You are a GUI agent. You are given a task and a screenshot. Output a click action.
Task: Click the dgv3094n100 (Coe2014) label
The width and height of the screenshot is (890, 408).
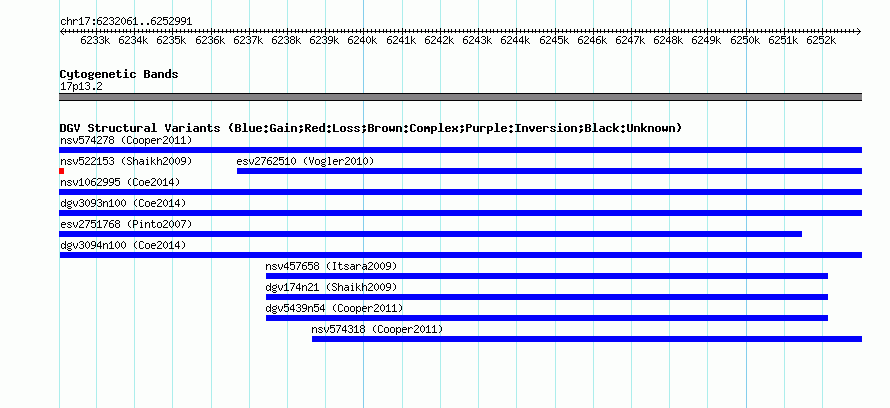pyautogui.click(x=123, y=245)
